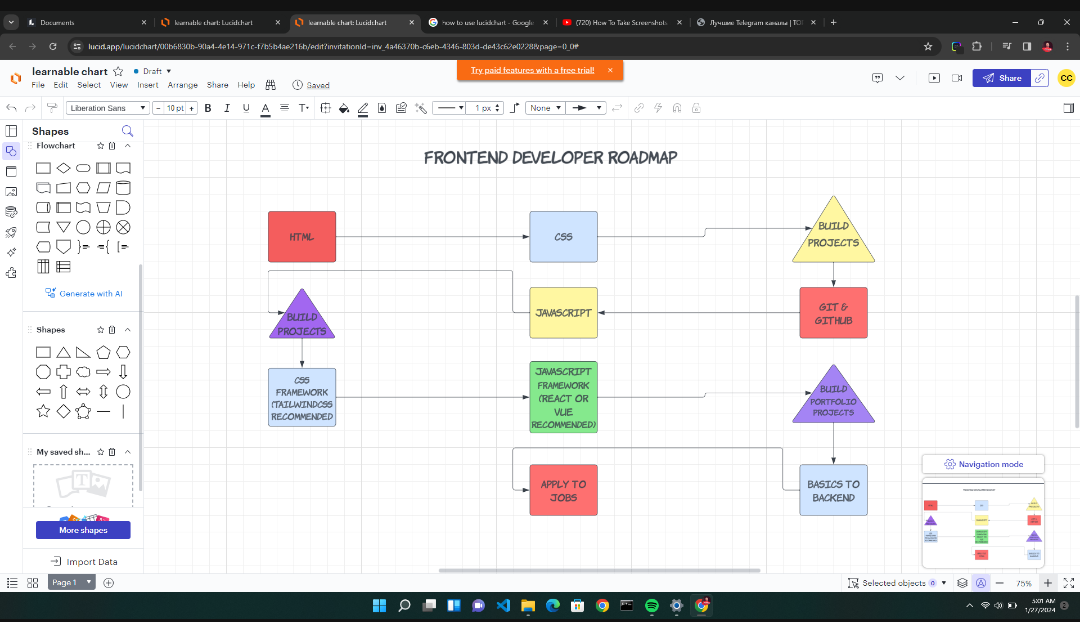Open the Feature Find magic wand tool
Screen dimensions: 1080x622
click(x=420, y=108)
